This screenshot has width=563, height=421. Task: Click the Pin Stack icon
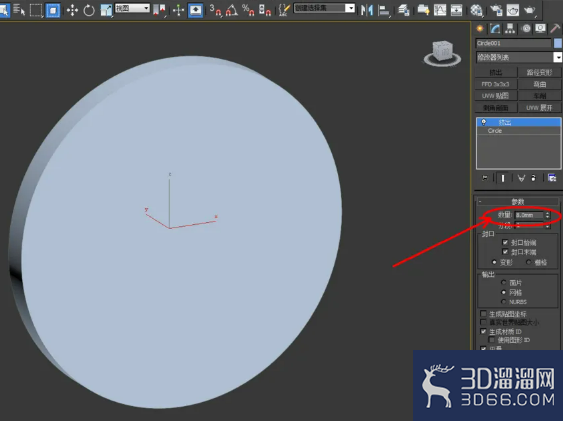click(x=485, y=178)
